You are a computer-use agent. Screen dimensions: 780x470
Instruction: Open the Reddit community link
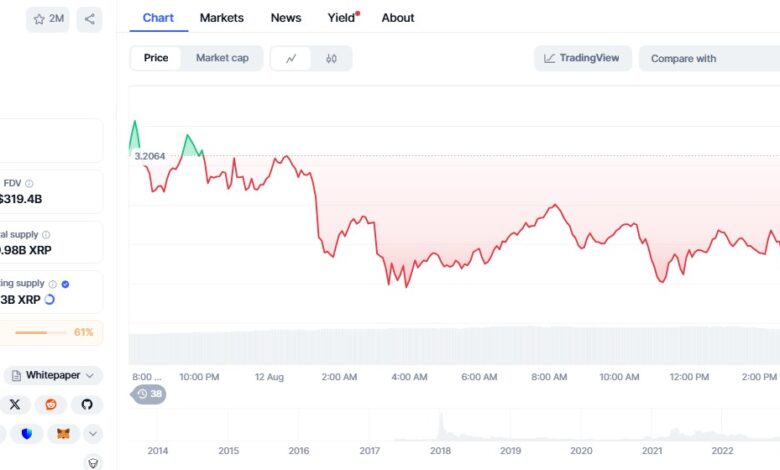(x=51, y=404)
